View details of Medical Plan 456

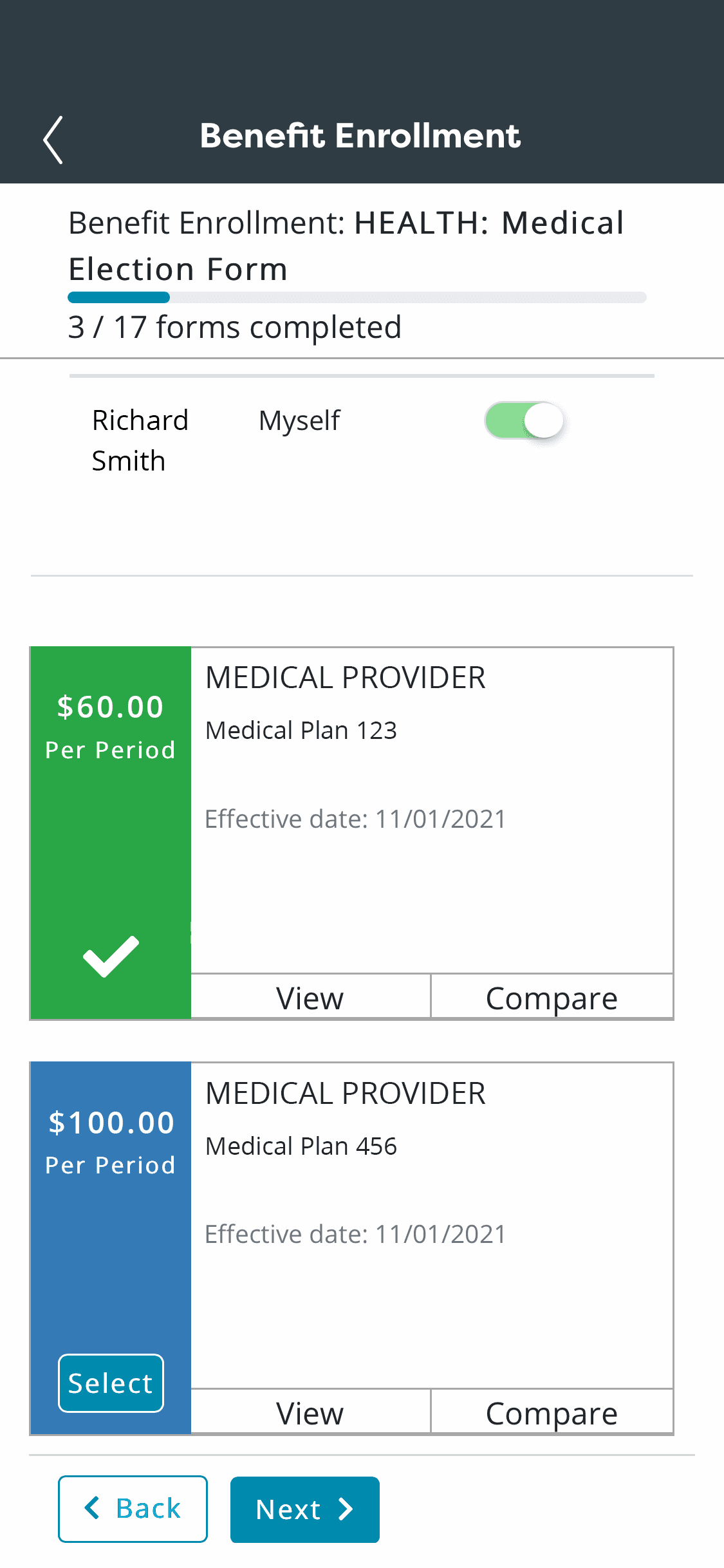[310, 1413]
